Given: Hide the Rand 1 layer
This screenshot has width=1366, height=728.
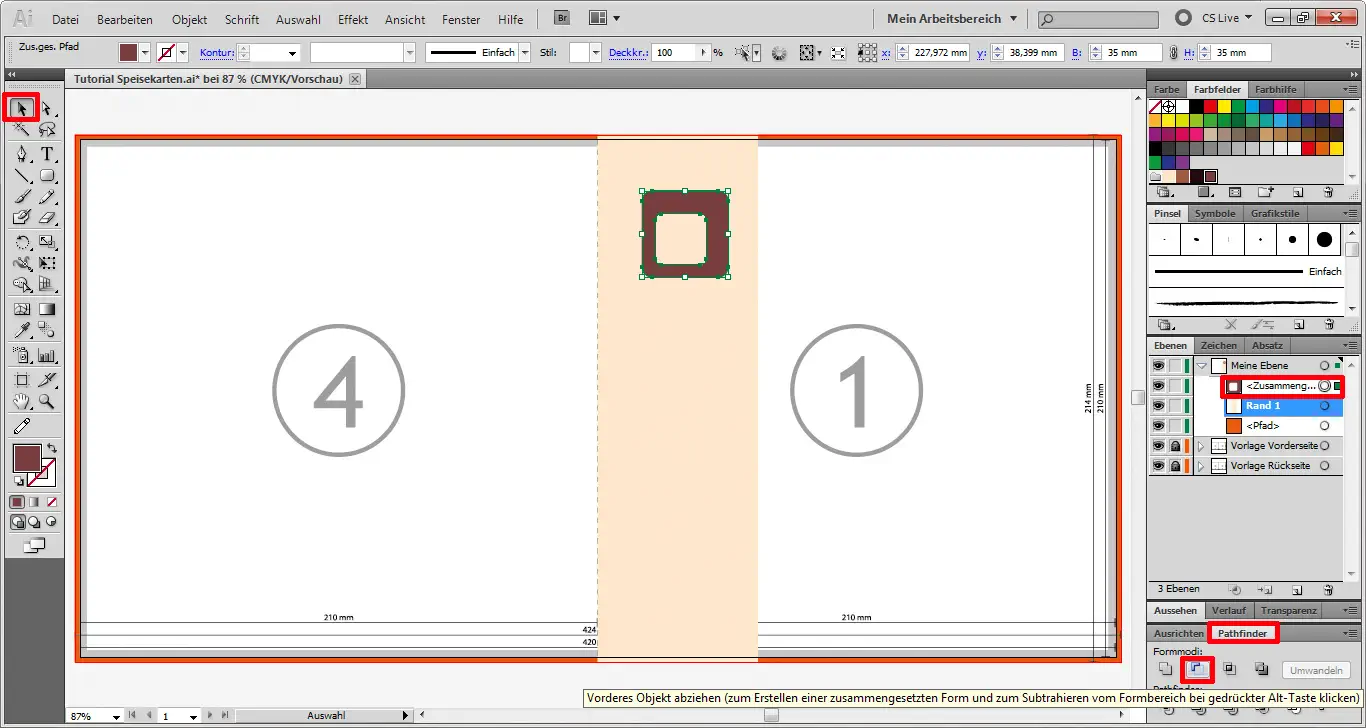Looking at the screenshot, I should click(x=1158, y=406).
